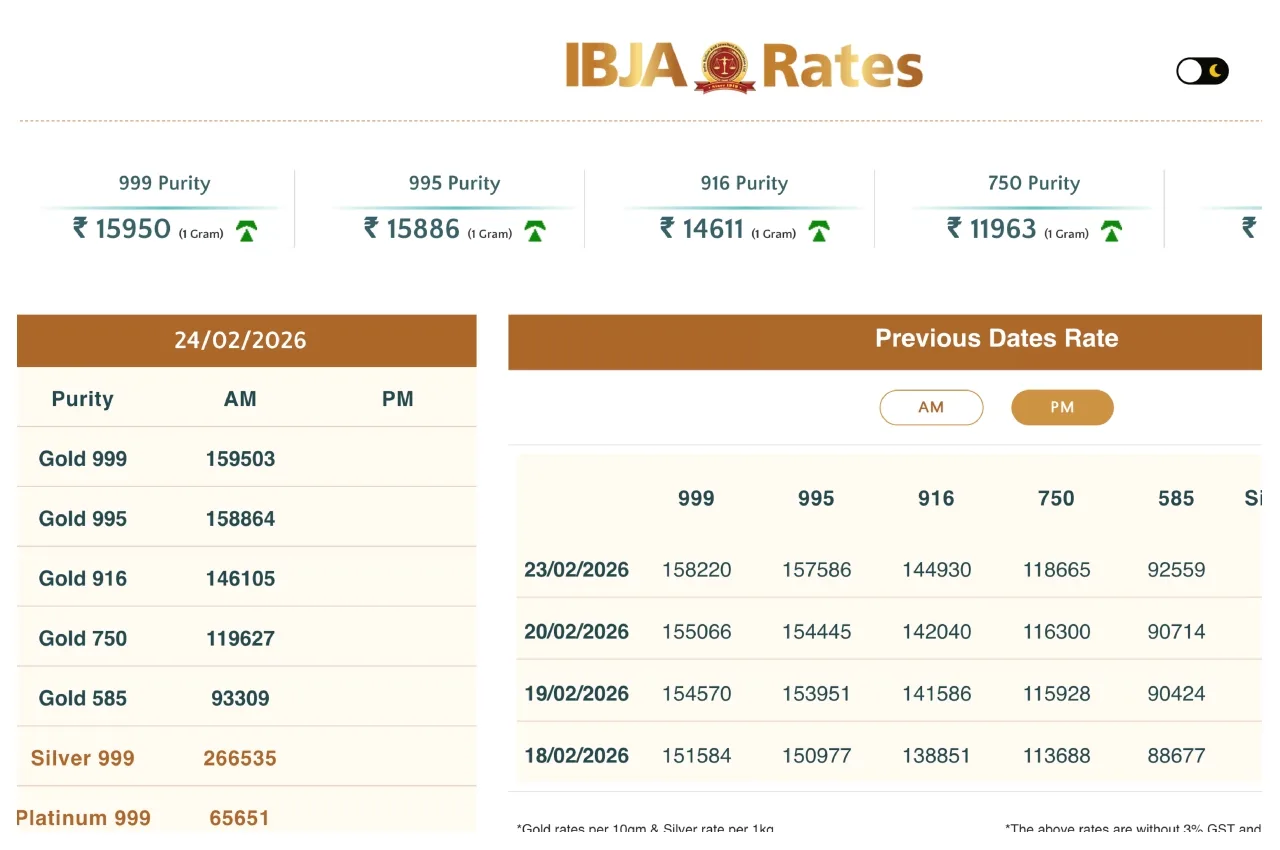Click the Platinum 999 row label
This screenshot has height=850, width=1280.
83,818
